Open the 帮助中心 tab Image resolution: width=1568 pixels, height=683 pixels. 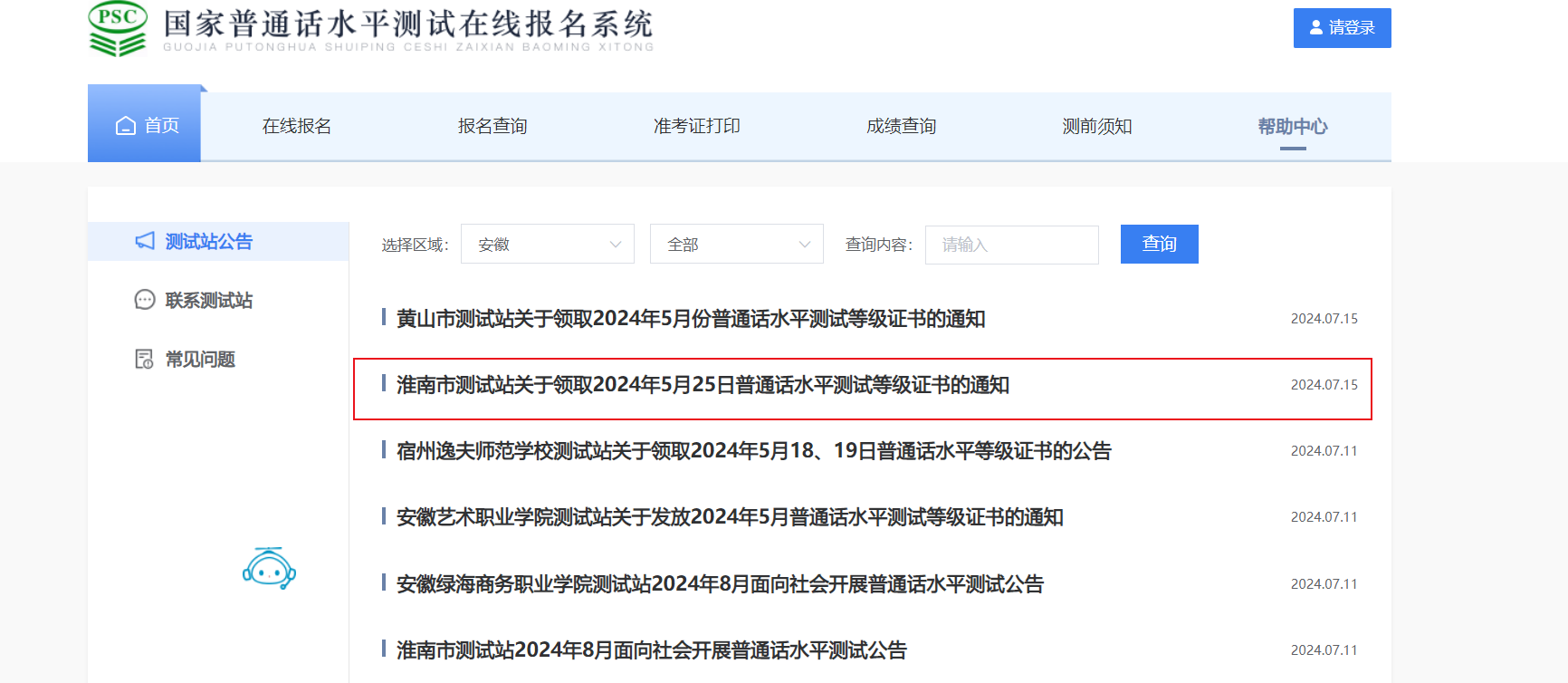[1292, 127]
